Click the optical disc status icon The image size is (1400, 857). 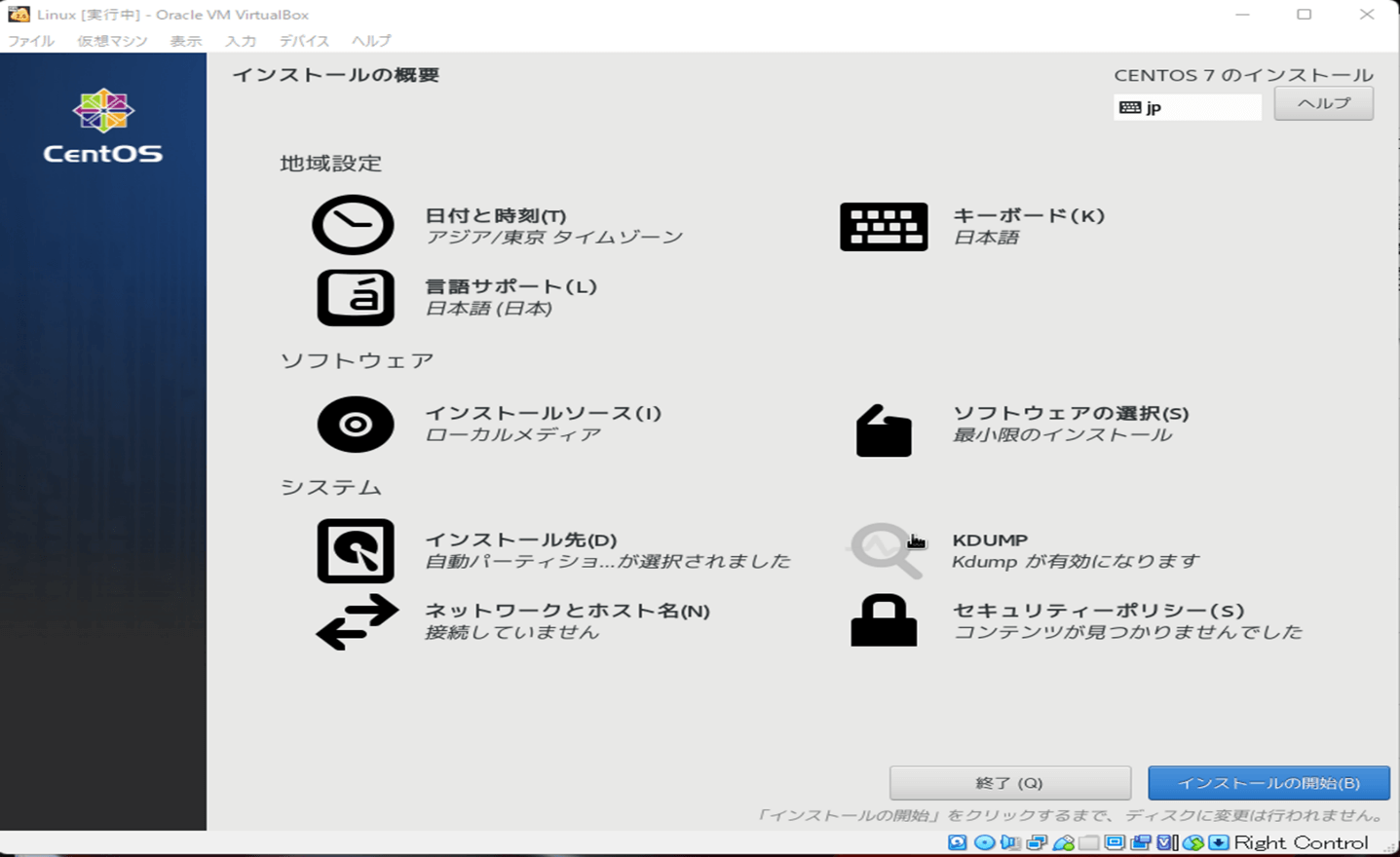(x=985, y=842)
